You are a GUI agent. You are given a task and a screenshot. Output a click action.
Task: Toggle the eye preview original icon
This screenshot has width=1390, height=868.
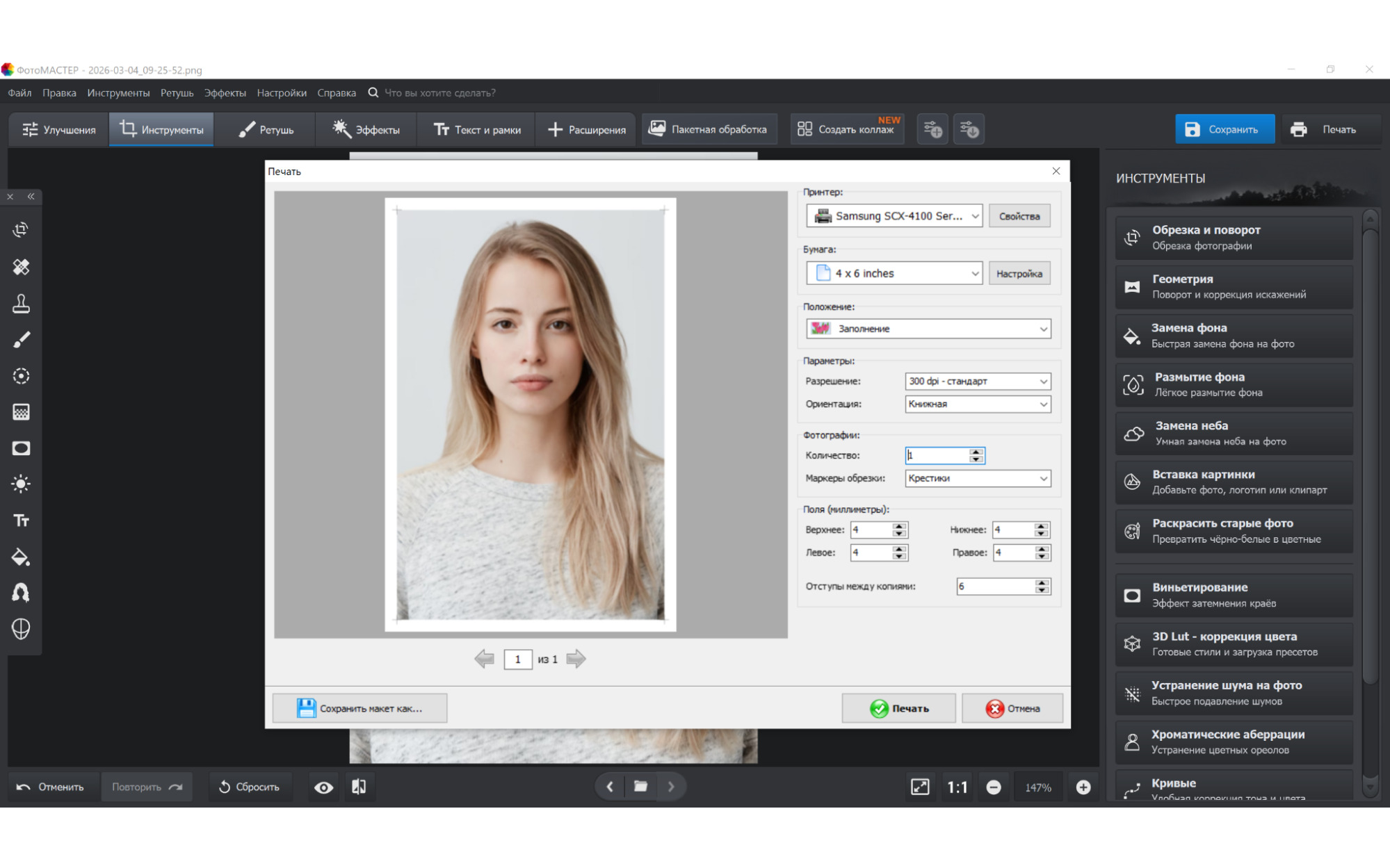click(x=323, y=787)
